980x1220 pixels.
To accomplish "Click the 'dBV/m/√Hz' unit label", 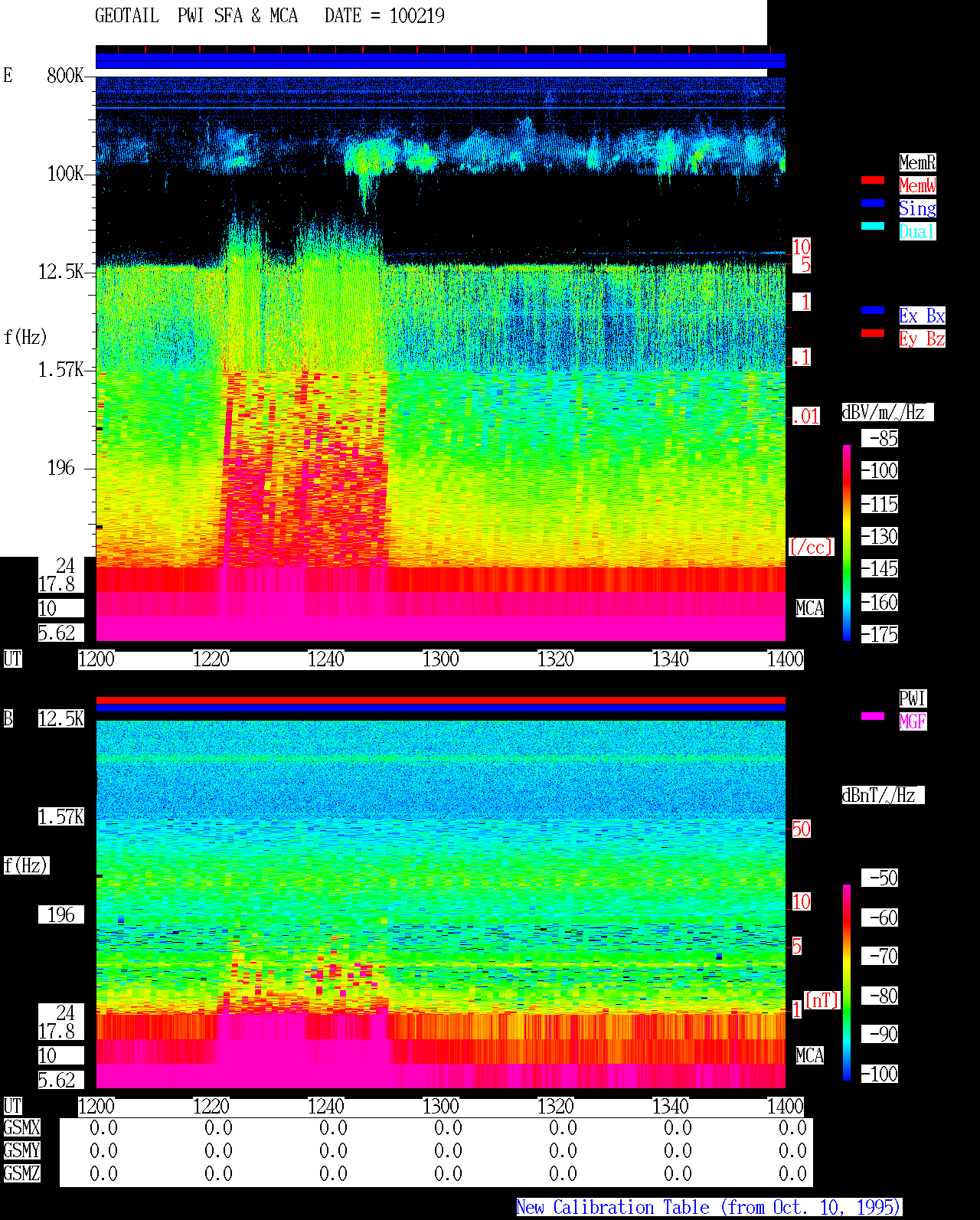I will tap(887, 412).
